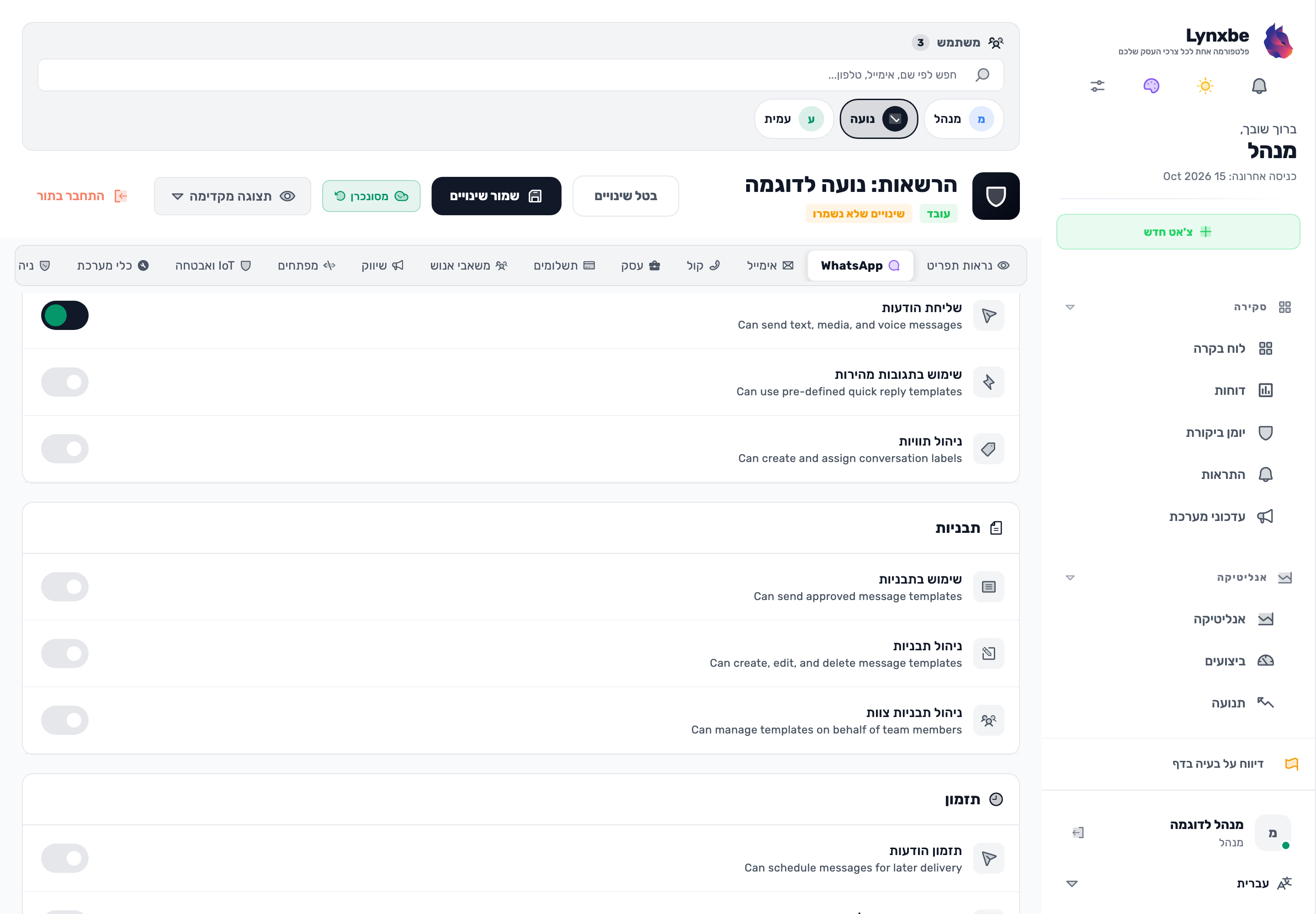Enable the ניהול תוויות toggle
Screen dimensions: 1316x914
(x=65, y=448)
